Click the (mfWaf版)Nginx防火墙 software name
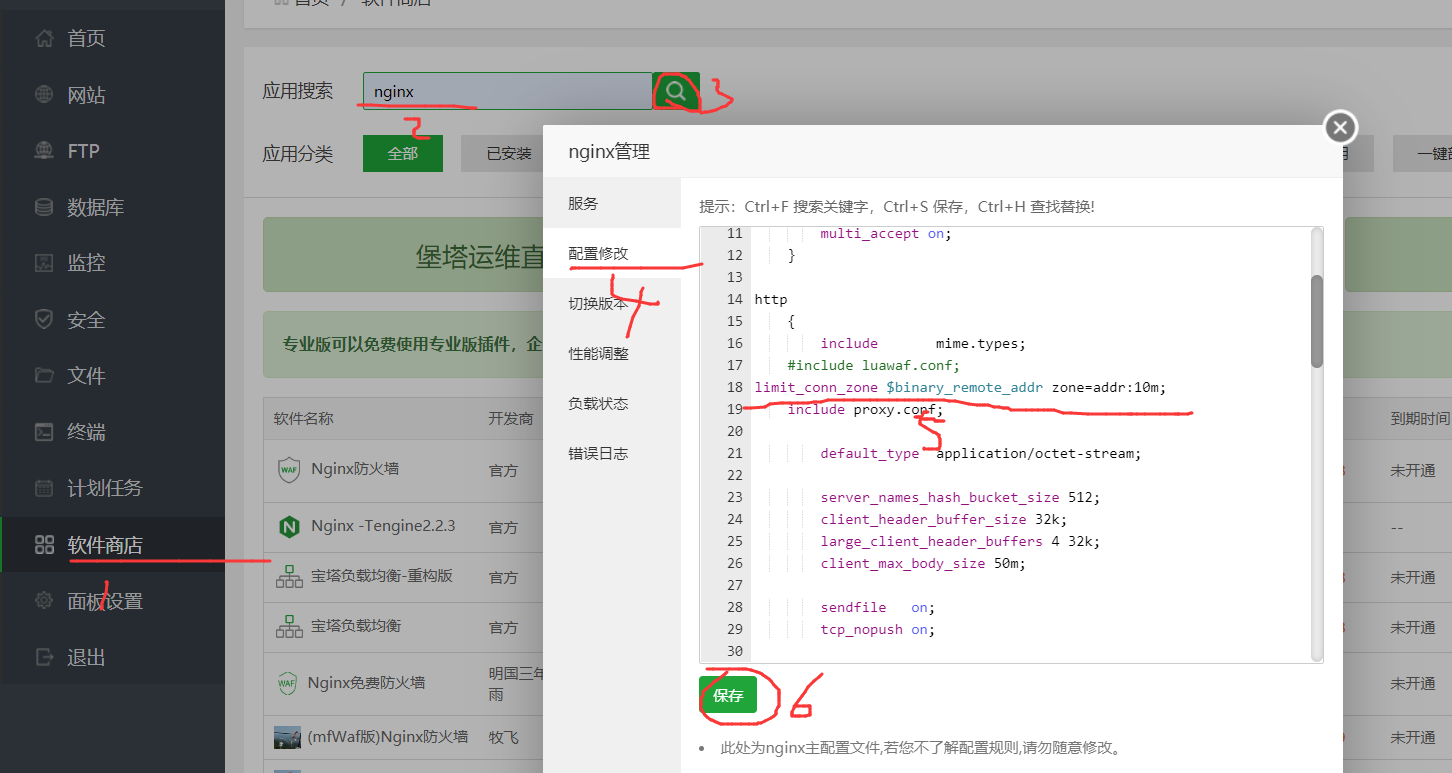 click(388, 737)
